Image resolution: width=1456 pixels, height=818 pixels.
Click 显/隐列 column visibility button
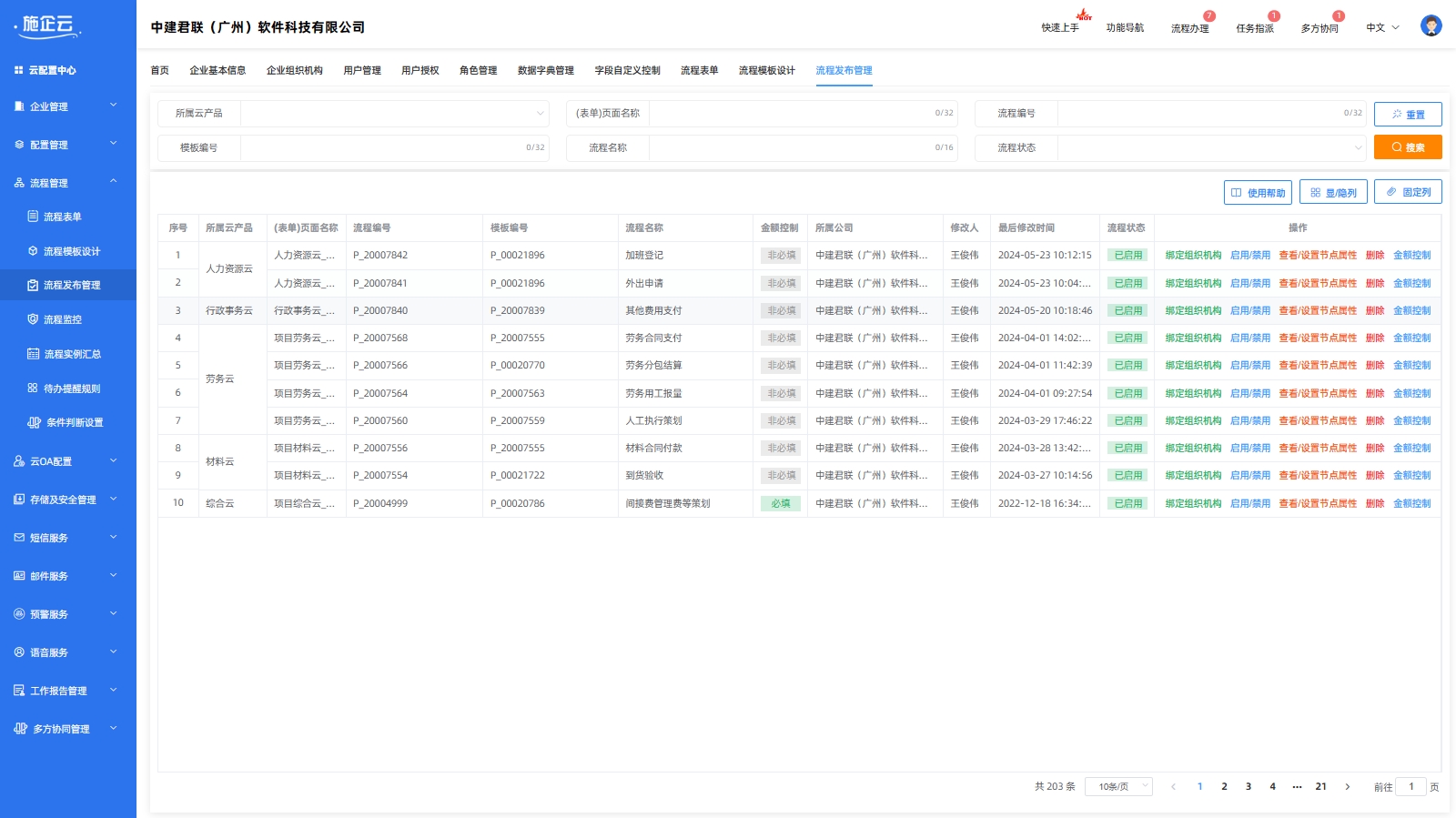[1333, 193]
